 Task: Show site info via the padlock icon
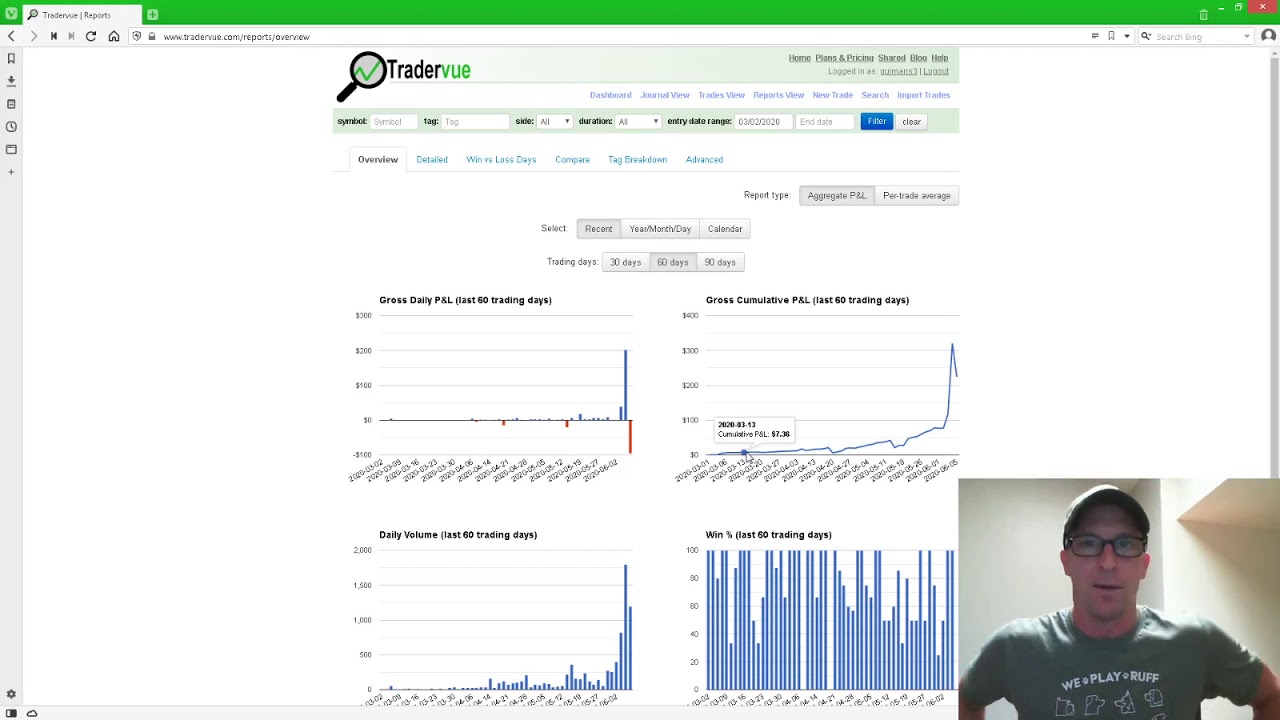pos(152,36)
